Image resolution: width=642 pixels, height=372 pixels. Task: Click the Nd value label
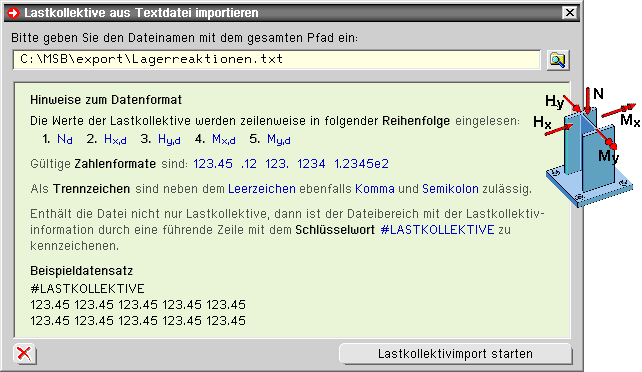(65, 140)
